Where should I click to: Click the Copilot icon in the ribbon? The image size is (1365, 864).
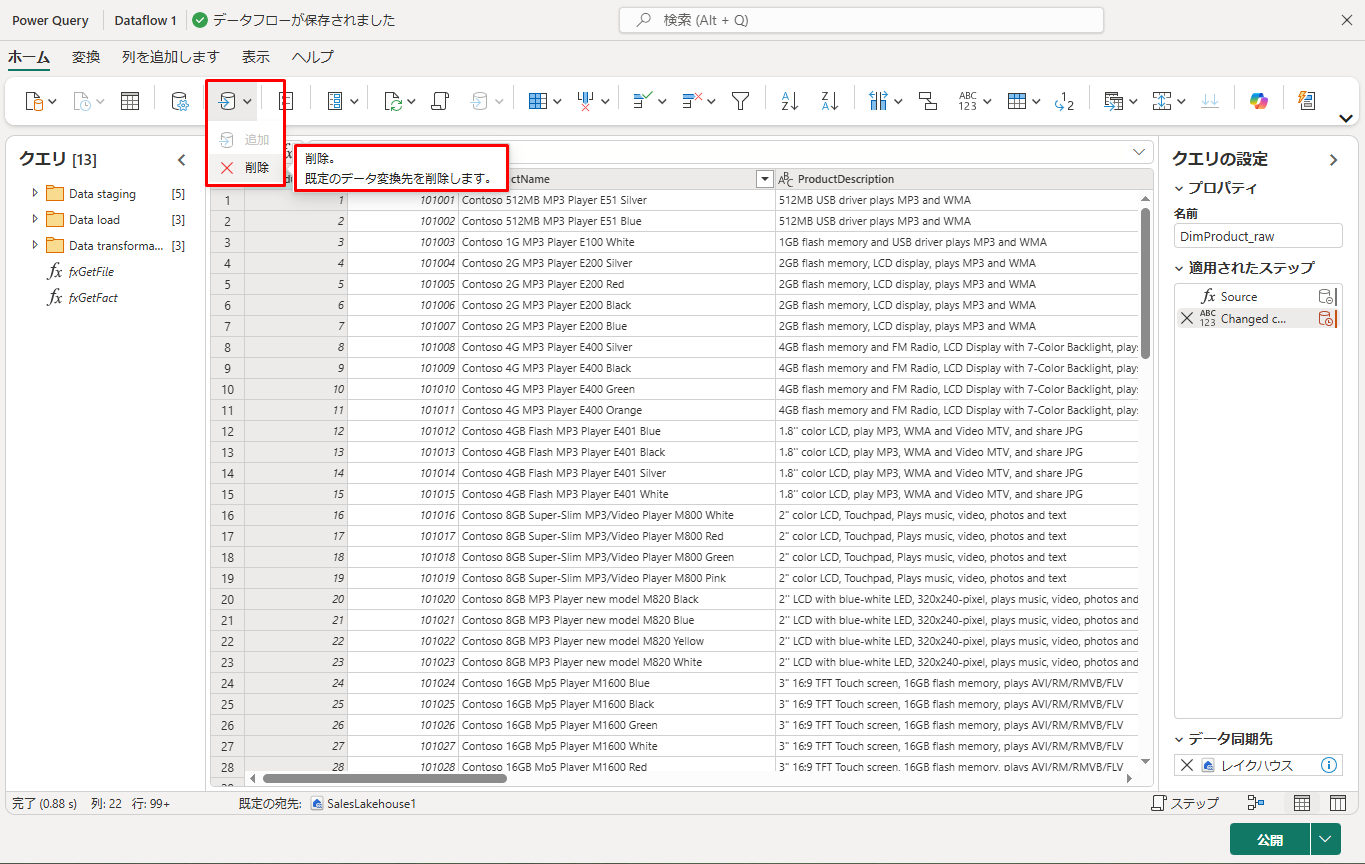(x=1258, y=101)
